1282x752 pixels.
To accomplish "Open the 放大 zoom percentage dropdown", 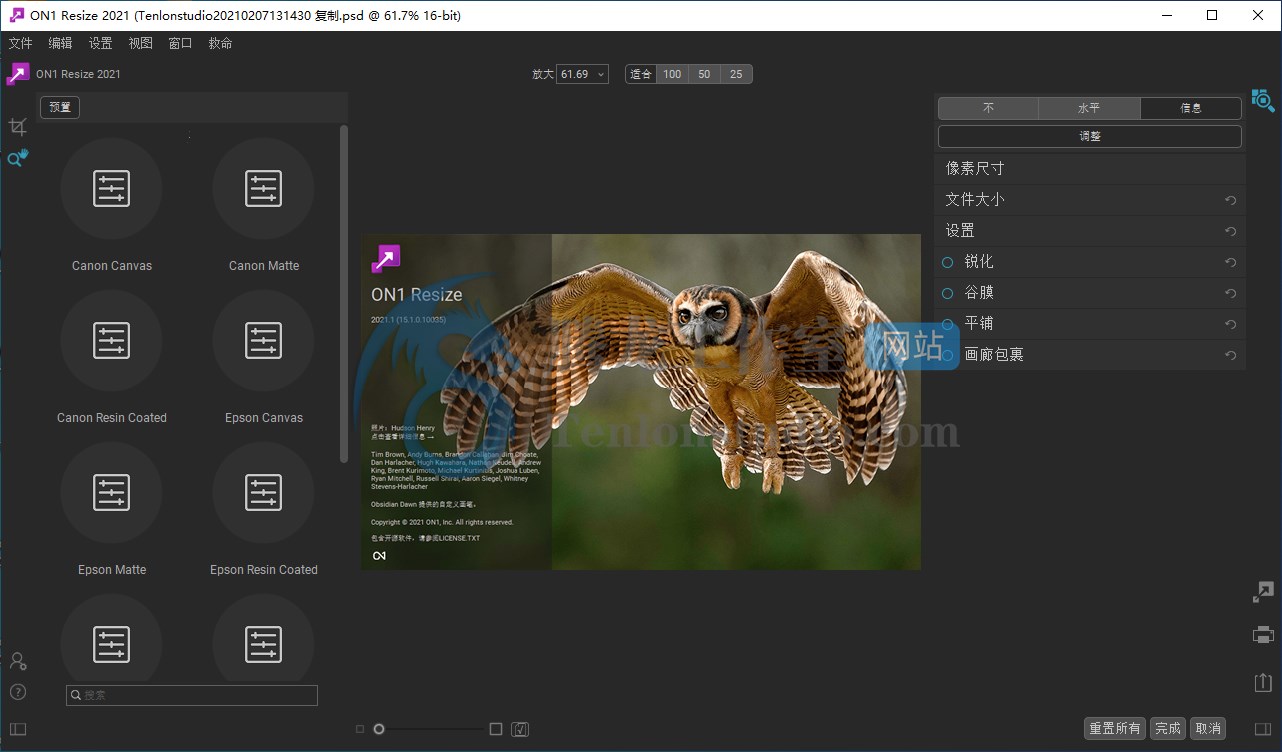I will [582, 74].
